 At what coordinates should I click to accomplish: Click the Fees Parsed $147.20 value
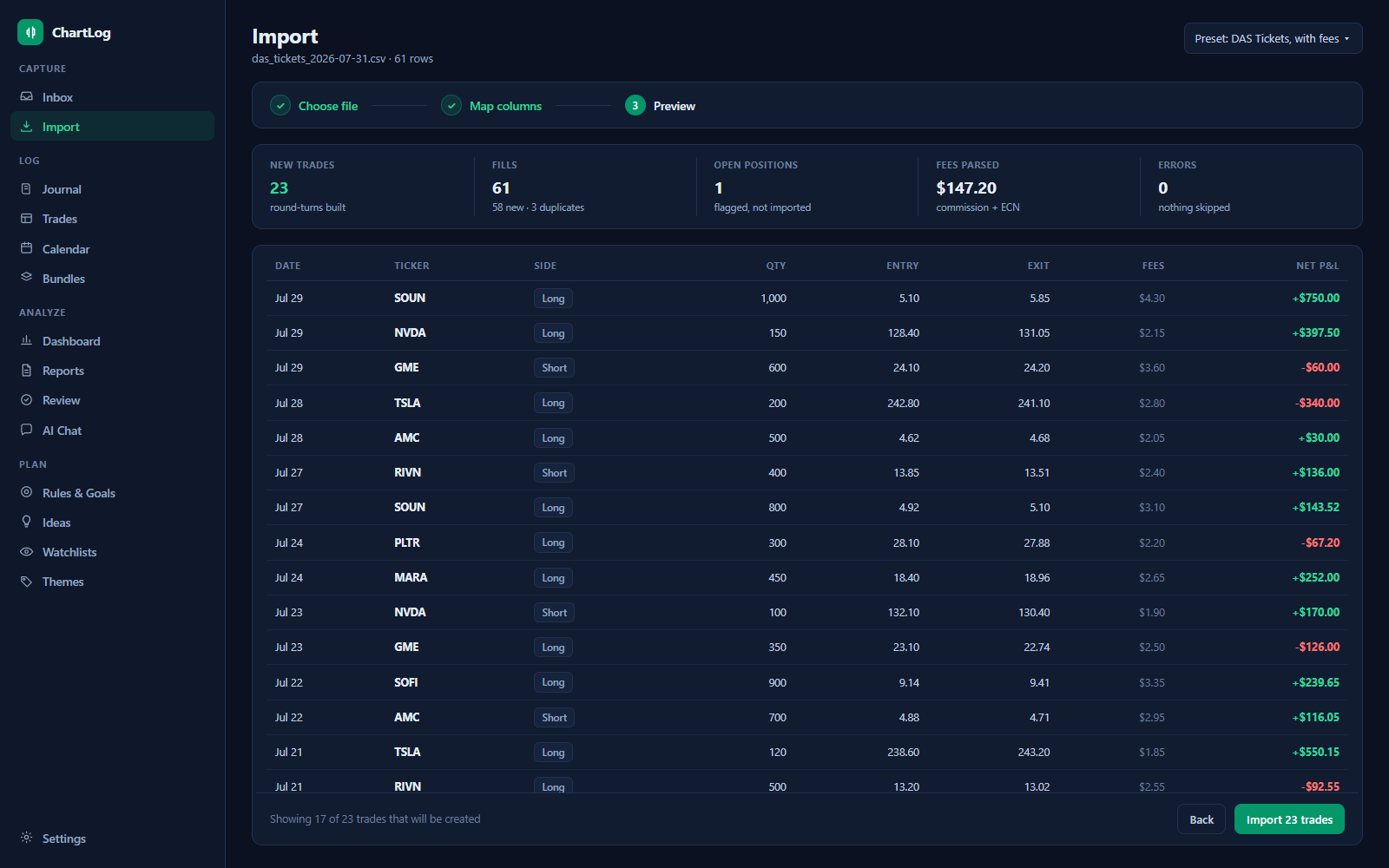coord(966,188)
